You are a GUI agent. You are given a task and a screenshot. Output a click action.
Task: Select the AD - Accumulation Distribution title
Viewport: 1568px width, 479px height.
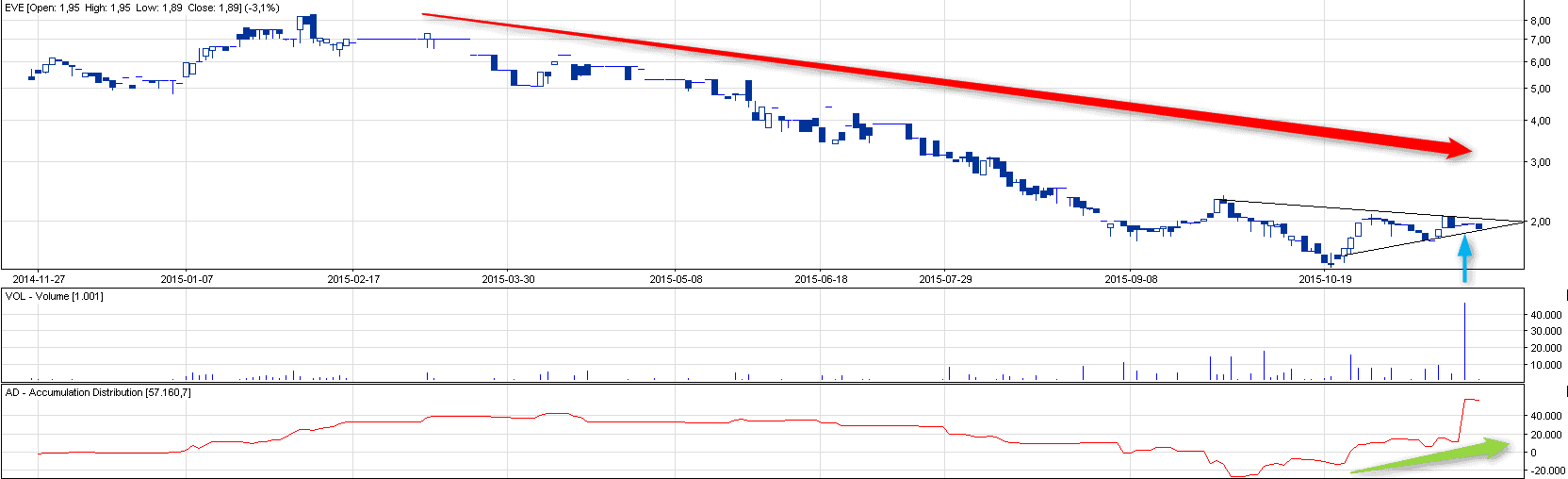point(98,392)
